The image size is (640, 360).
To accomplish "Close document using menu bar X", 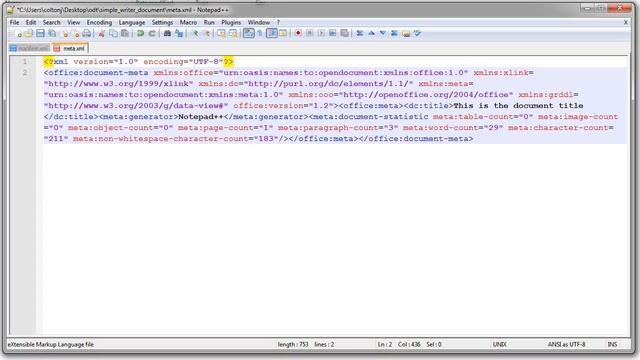I will (625, 22).
